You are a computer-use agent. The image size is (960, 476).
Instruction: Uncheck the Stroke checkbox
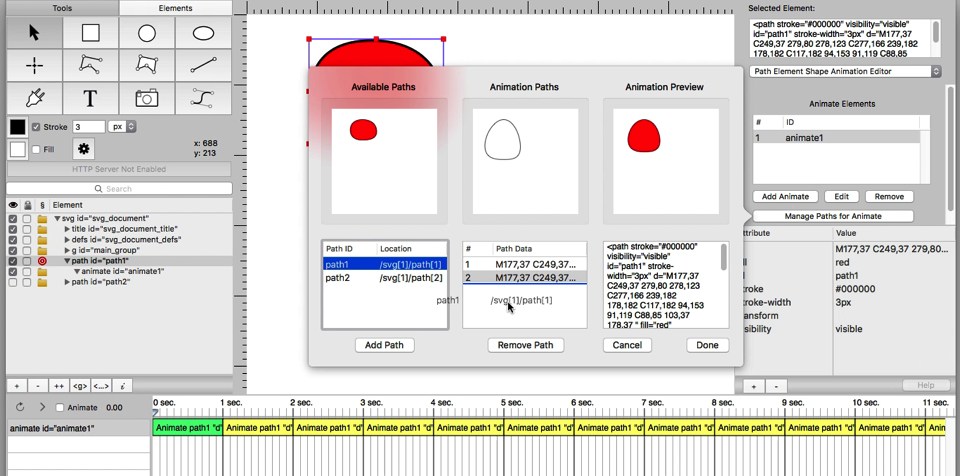pyautogui.click(x=37, y=127)
